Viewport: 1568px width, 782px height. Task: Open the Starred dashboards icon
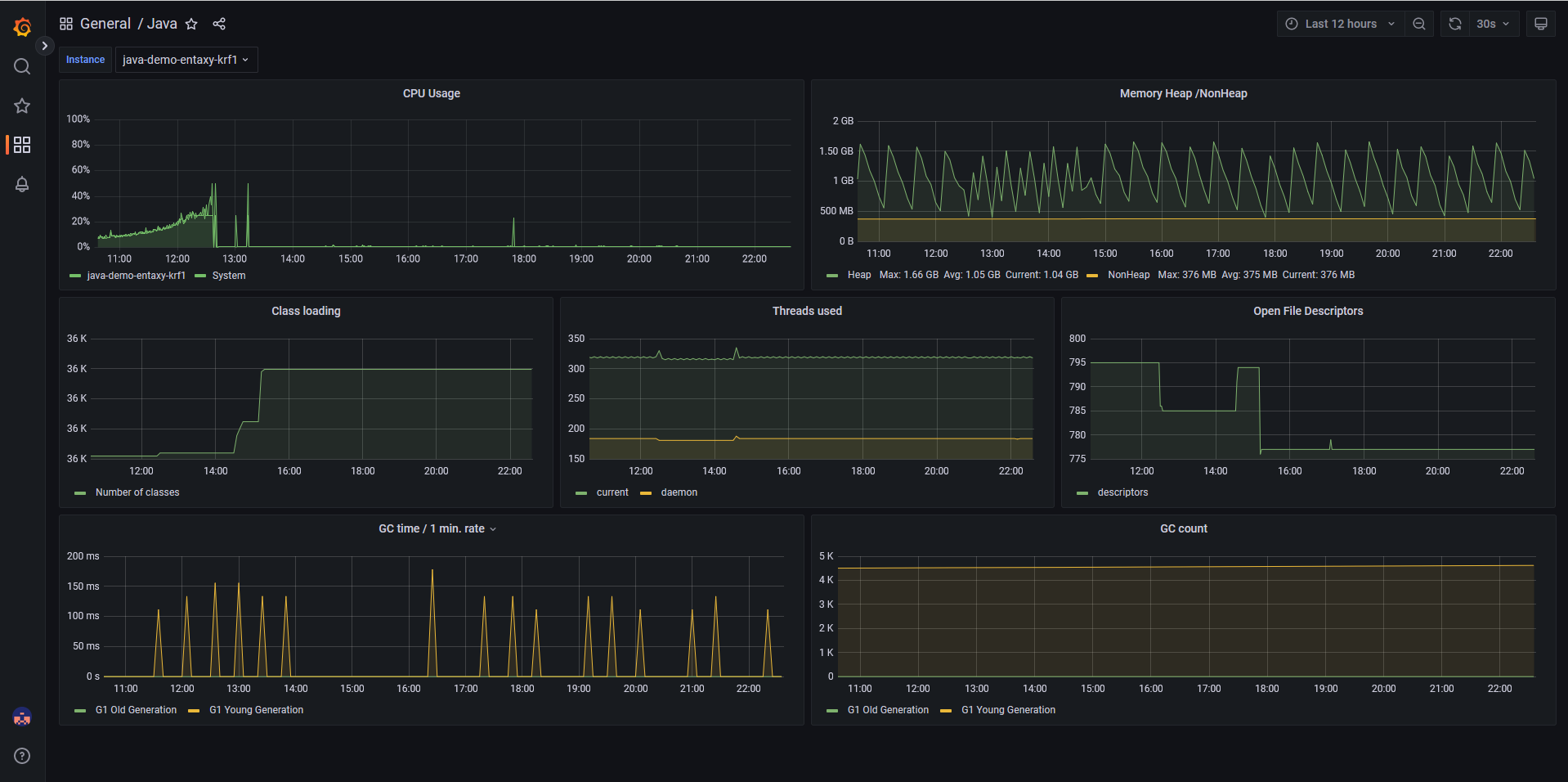(x=22, y=106)
